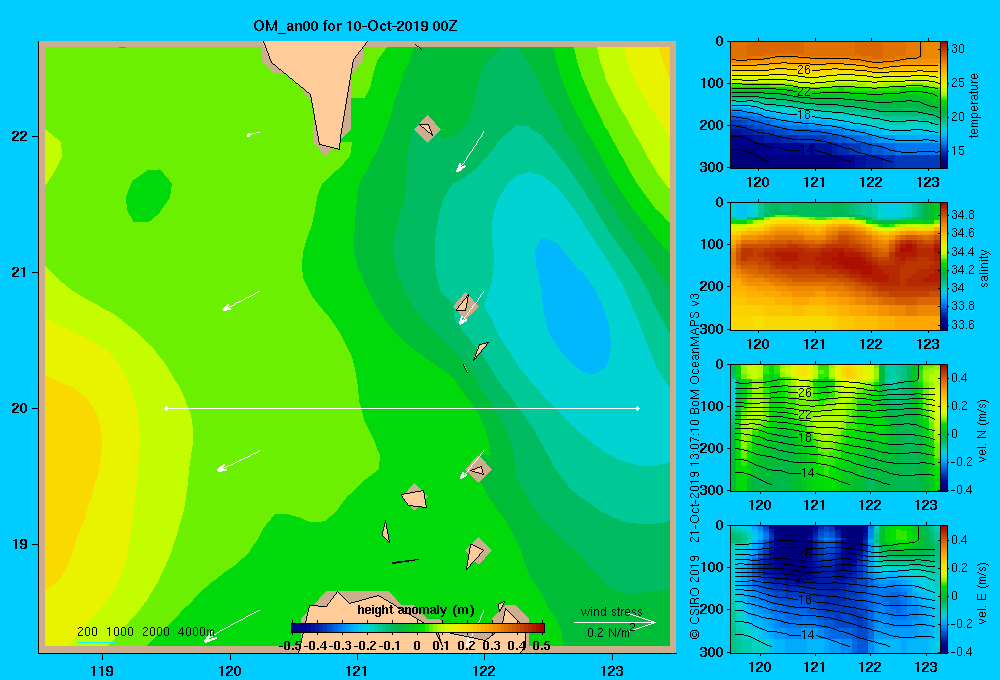This screenshot has height=680, width=1000.
Task: Click the map title 'OM_an00 for 10-Oct-2019 00Z'
Action: [355, 26]
